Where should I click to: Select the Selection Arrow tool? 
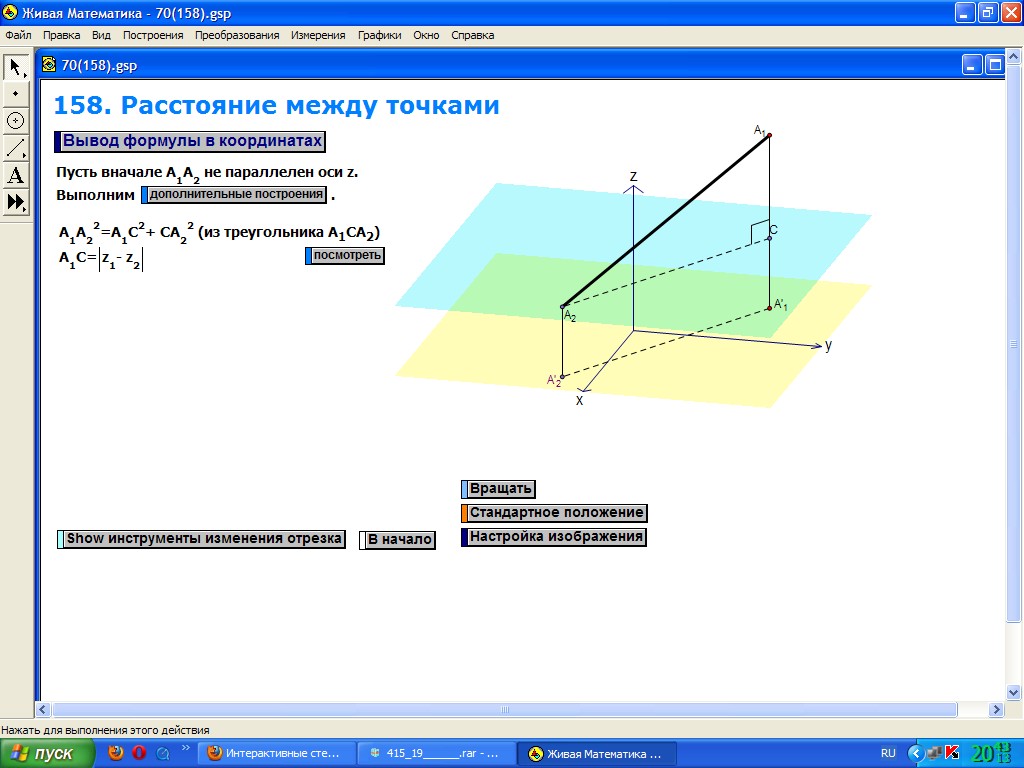pos(15,67)
